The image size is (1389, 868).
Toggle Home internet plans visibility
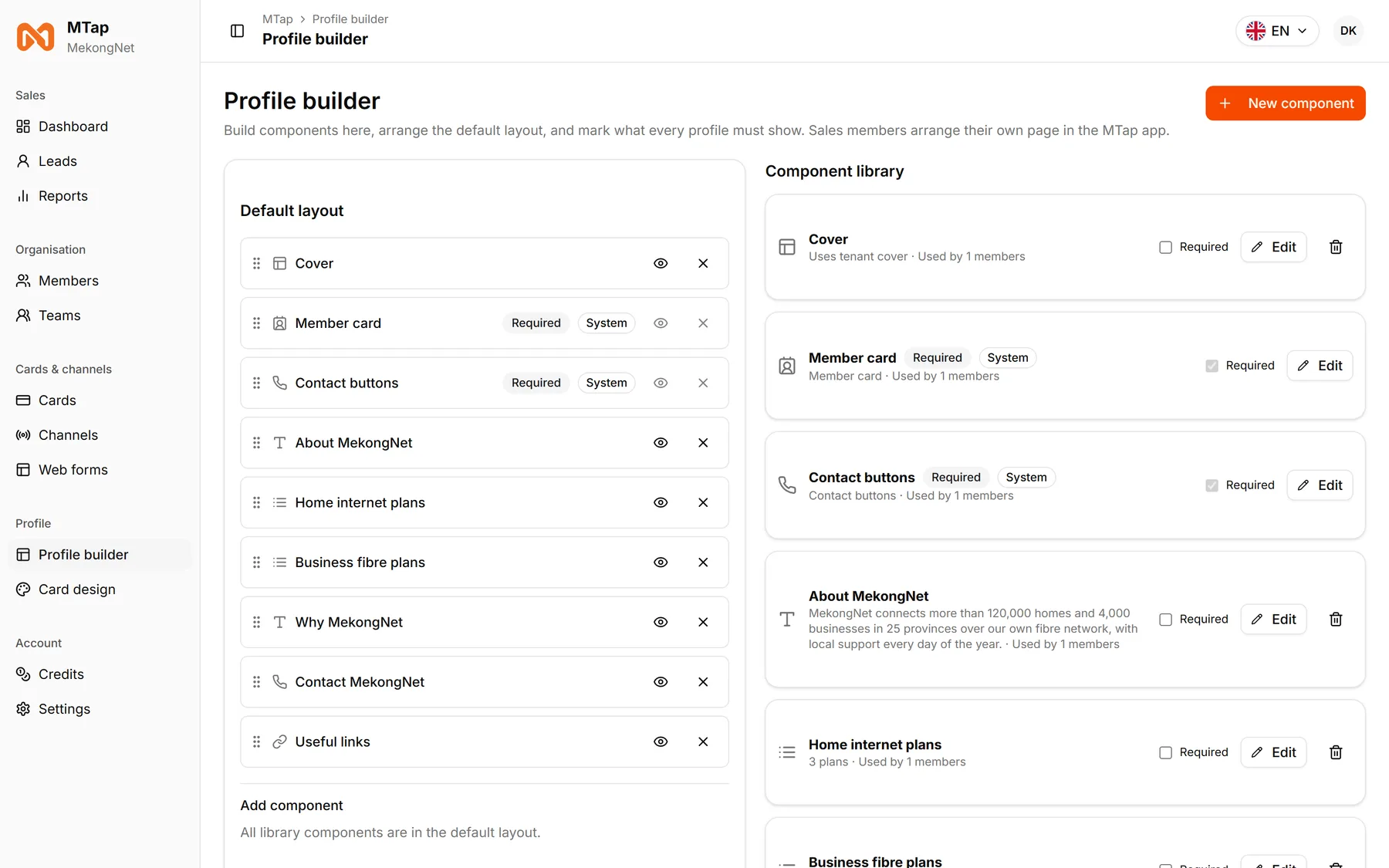pyautogui.click(x=661, y=502)
